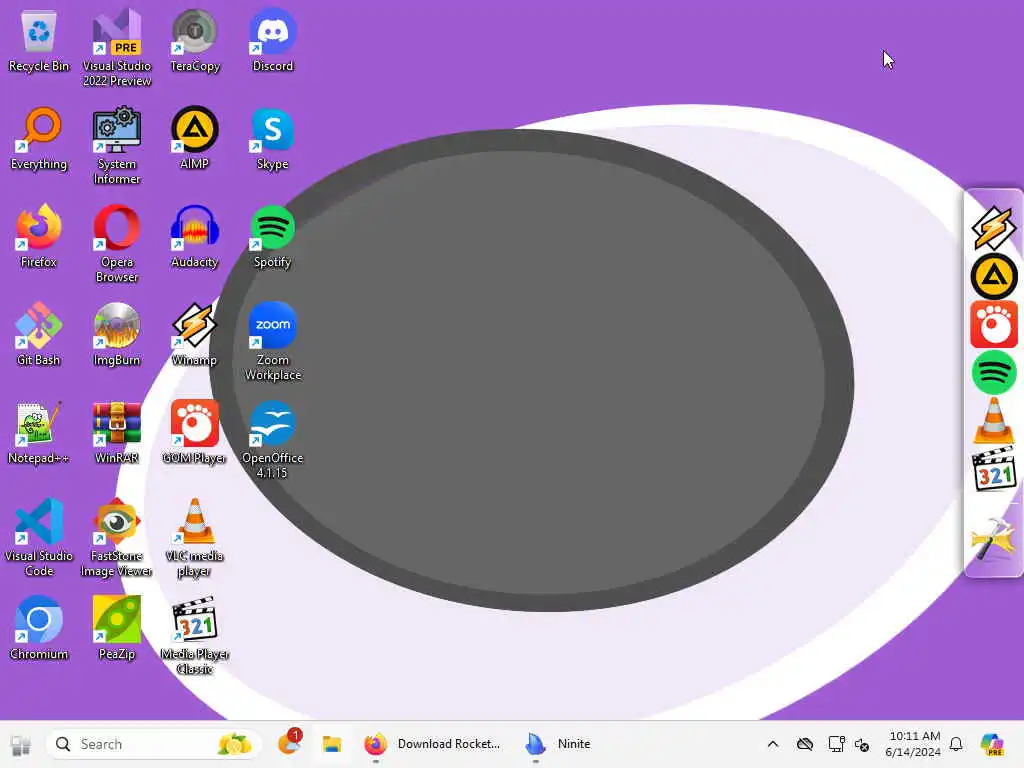Open OpenOffice 4.1.15 desktop shortcut
Image resolution: width=1024 pixels, height=768 pixels.
pyautogui.click(x=272, y=440)
